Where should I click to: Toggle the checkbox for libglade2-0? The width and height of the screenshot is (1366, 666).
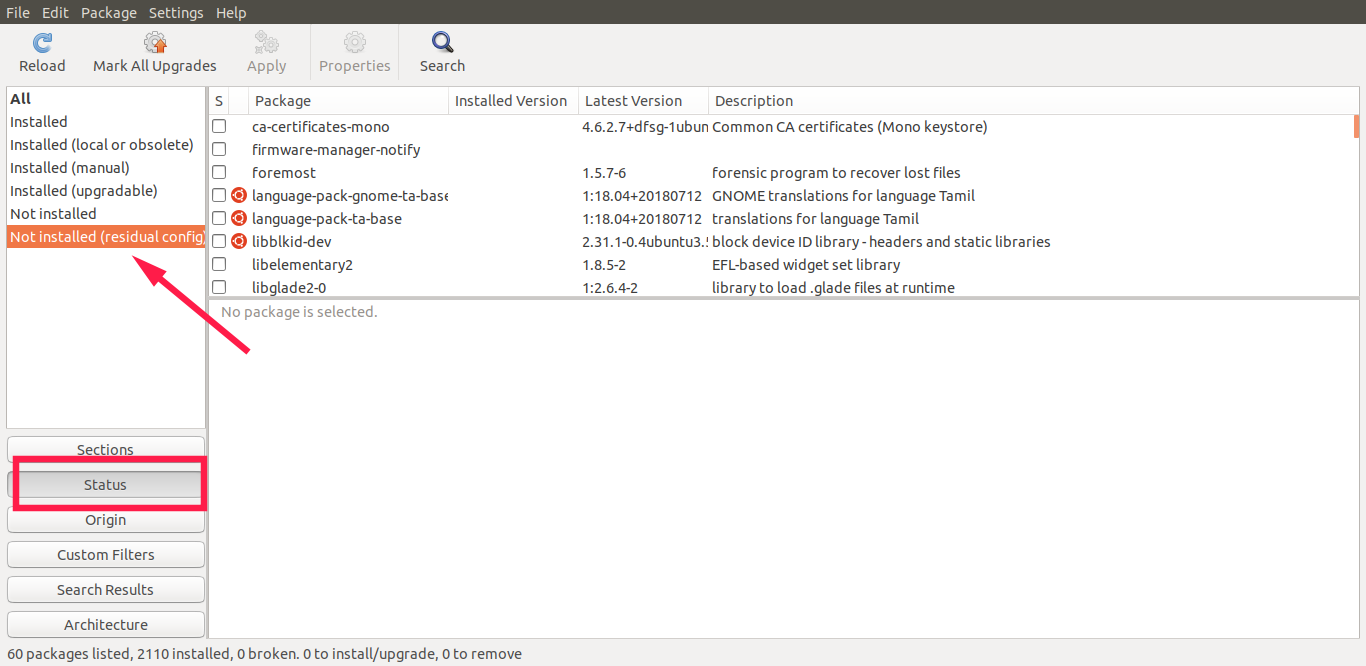[x=219, y=288]
